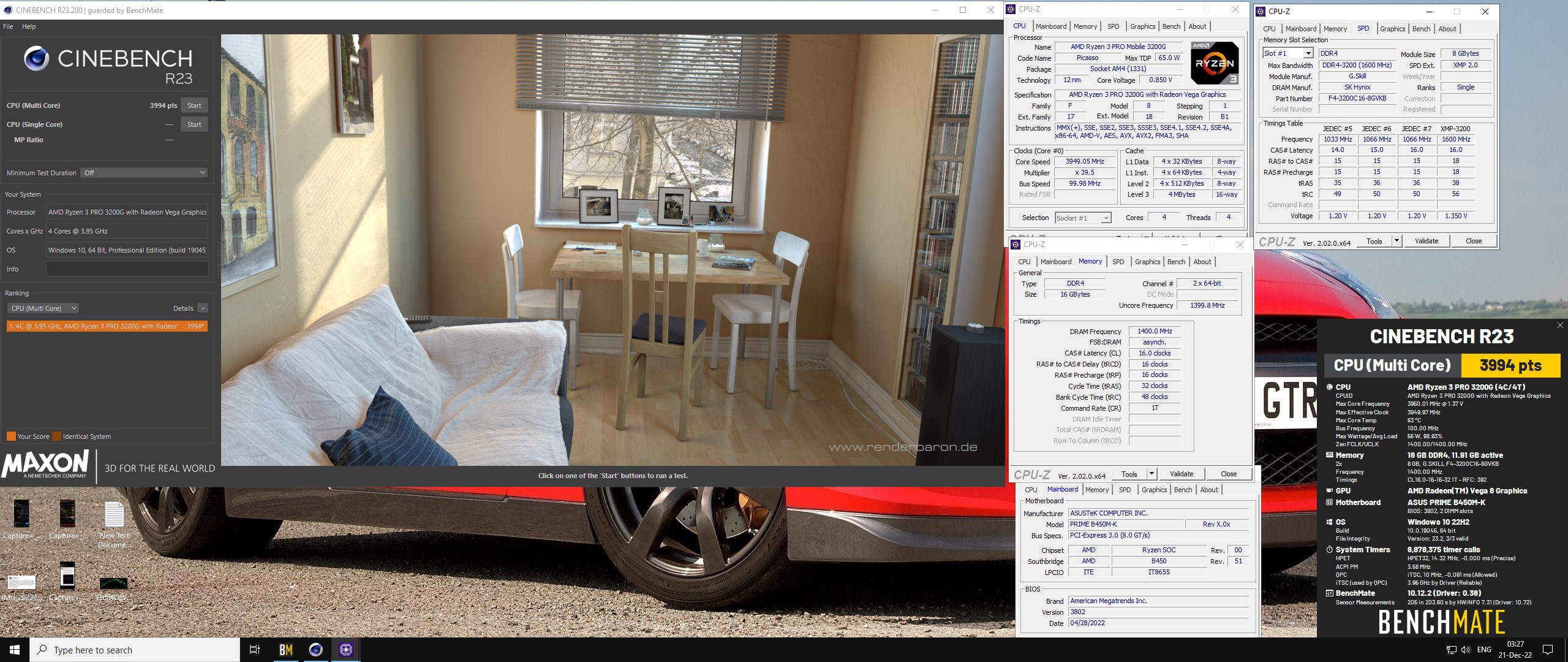
Task: Select the highlighted ranking entry 4C @ 3.95 GHz
Action: (x=107, y=326)
